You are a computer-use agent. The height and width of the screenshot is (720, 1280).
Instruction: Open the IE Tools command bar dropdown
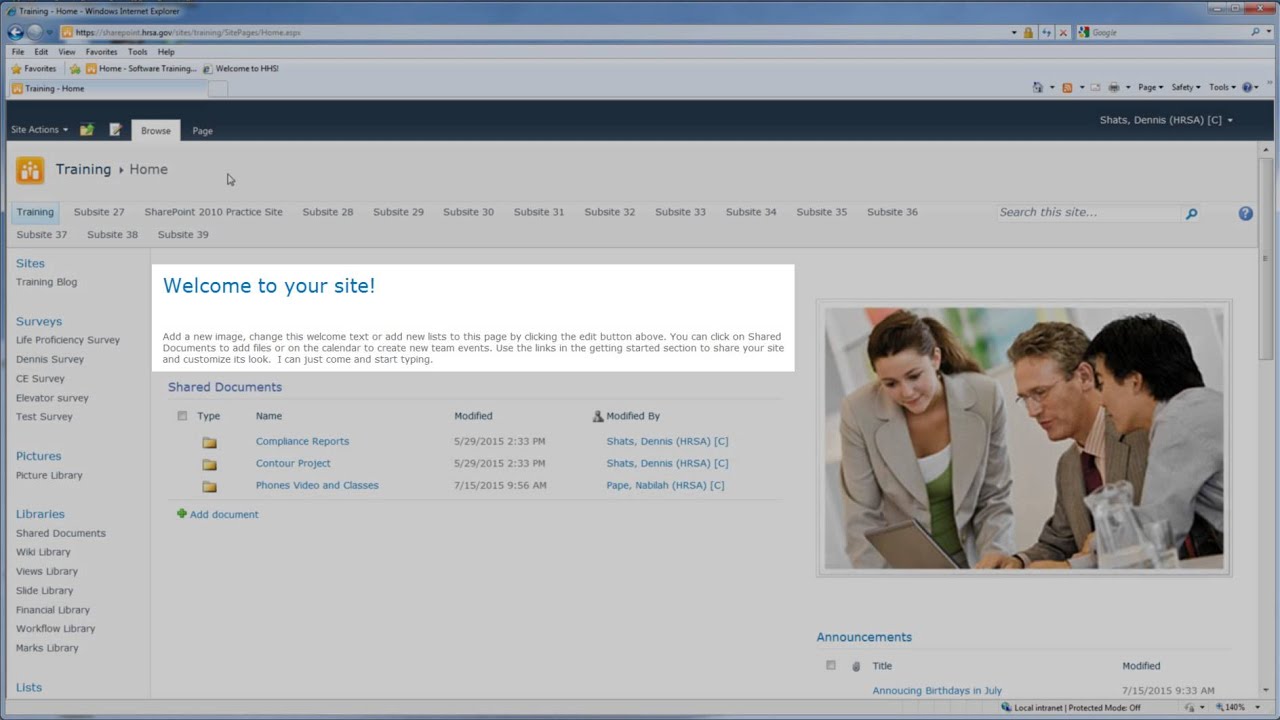[x=1222, y=87]
